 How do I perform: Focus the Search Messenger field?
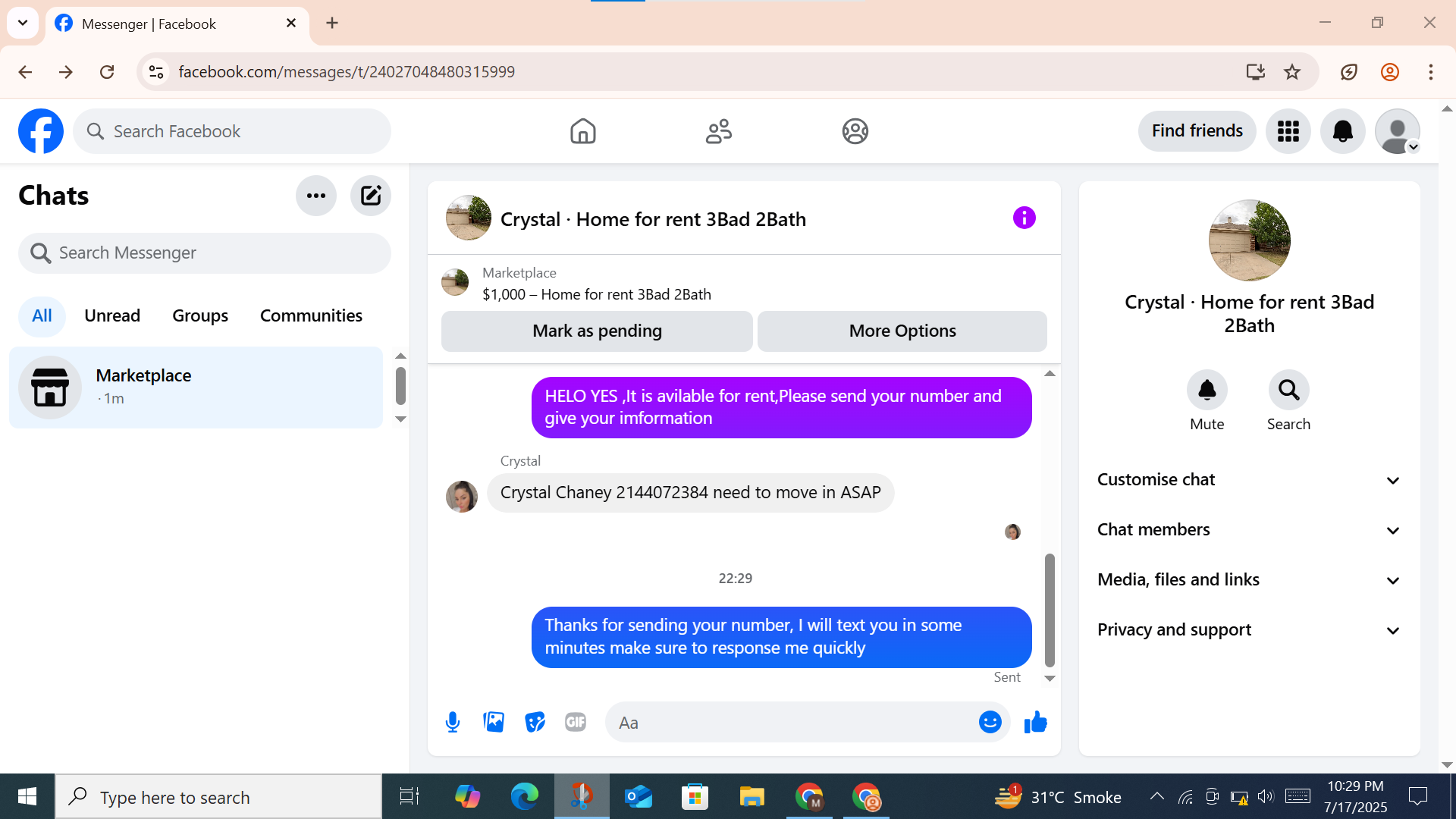click(x=205, y=253)
